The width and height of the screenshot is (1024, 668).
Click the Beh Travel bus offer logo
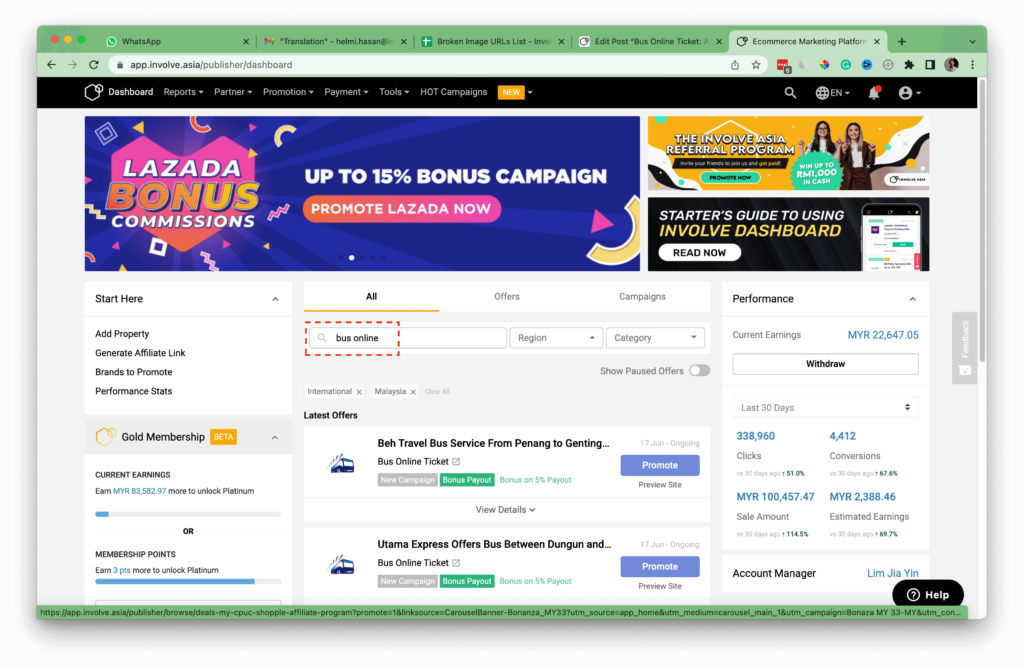point(341,464)
